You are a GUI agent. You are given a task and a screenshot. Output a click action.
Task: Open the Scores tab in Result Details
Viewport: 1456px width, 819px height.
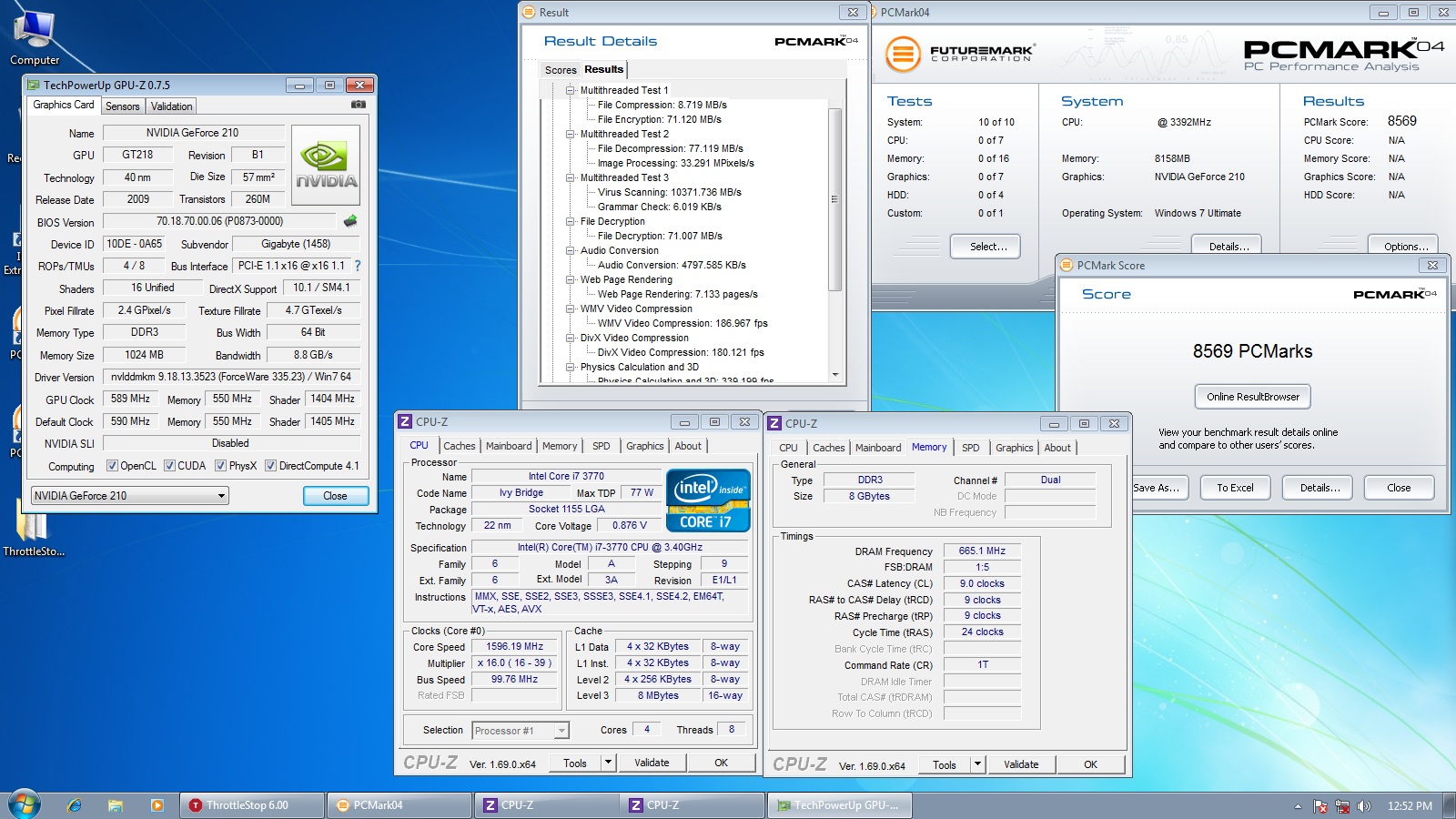pos(561,70)
